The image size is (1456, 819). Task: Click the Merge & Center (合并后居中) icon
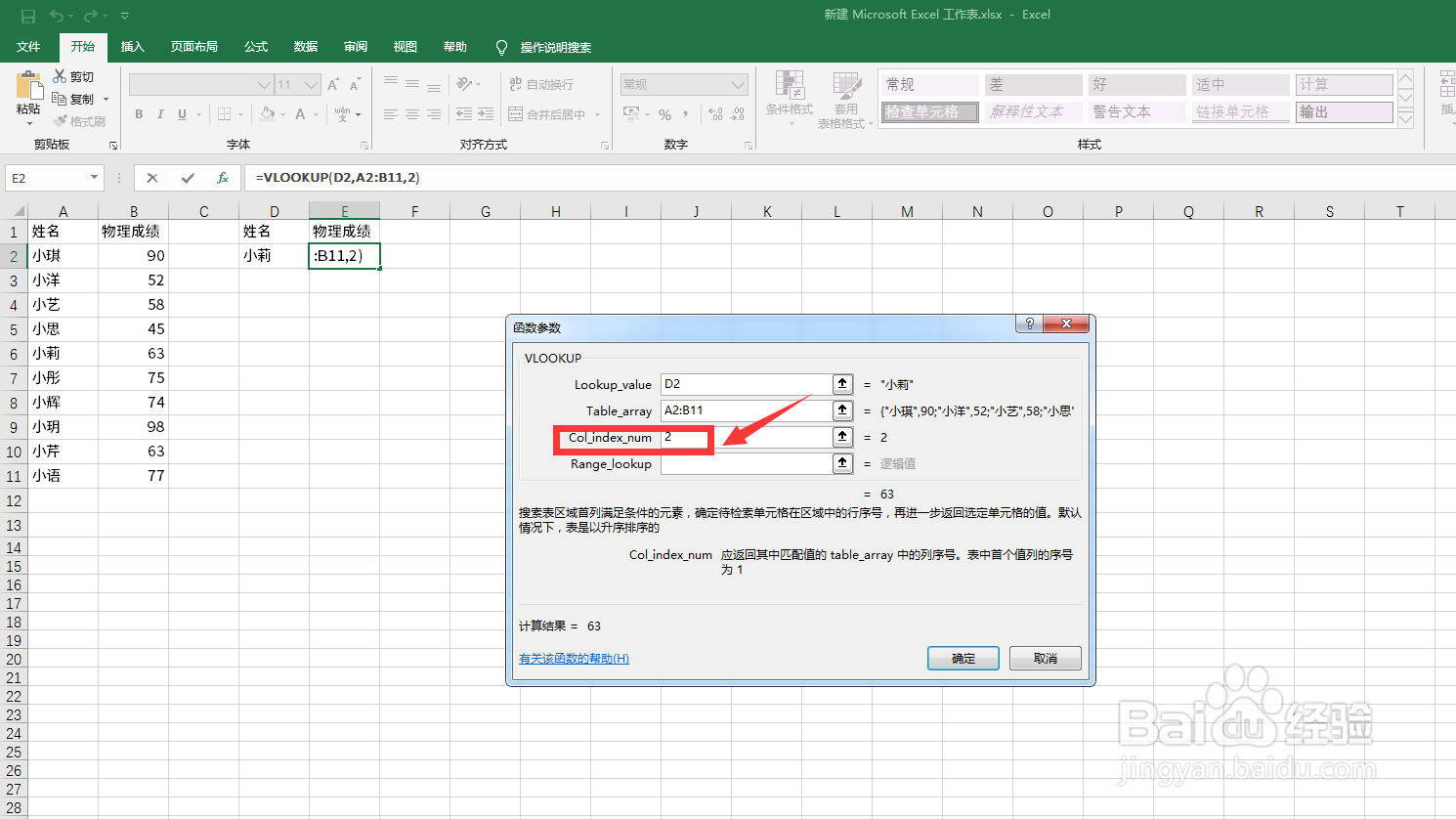[x=542, y=113]
